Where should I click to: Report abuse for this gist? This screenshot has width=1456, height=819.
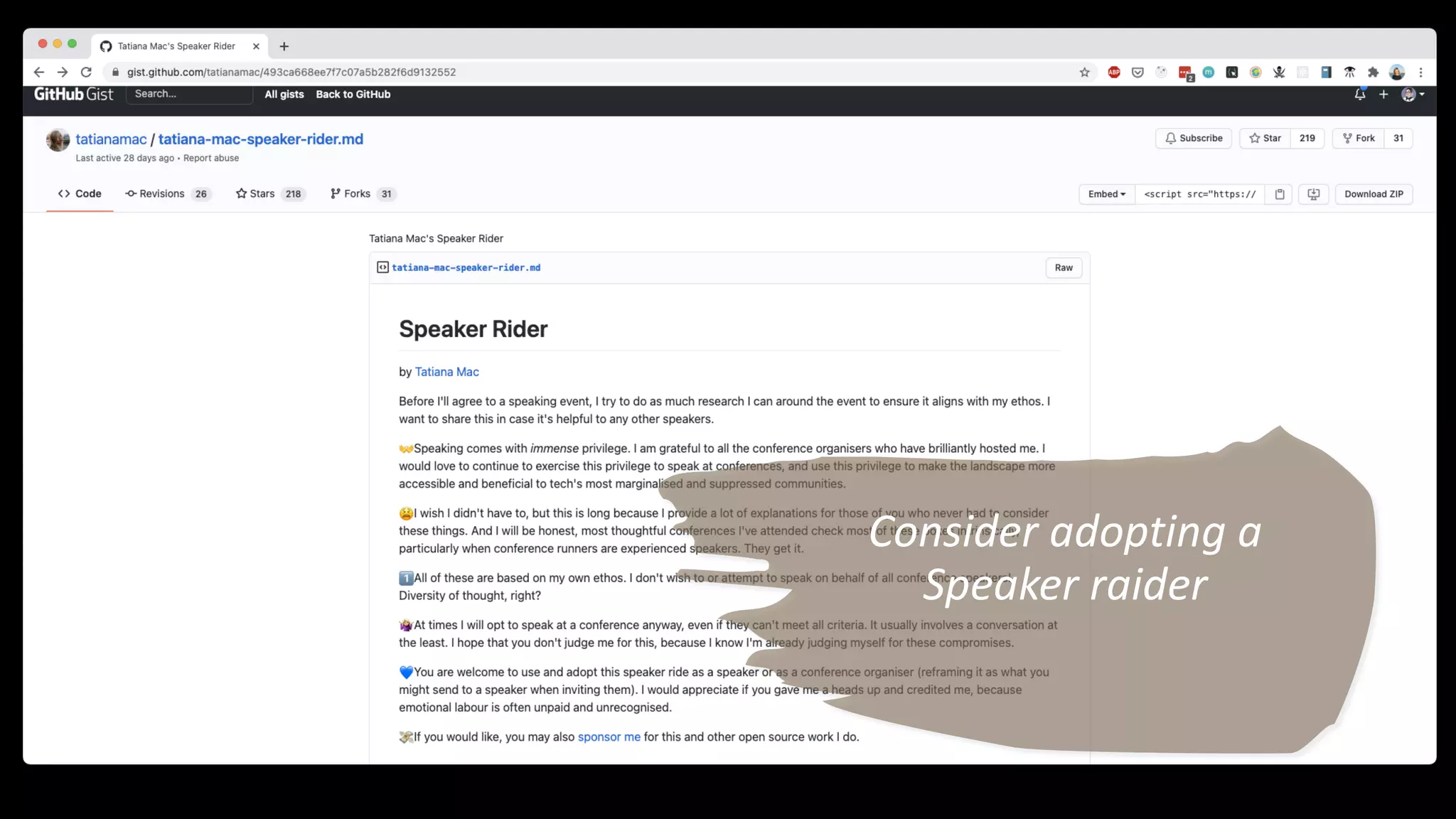pyautogui.click(x=210, y=158)
